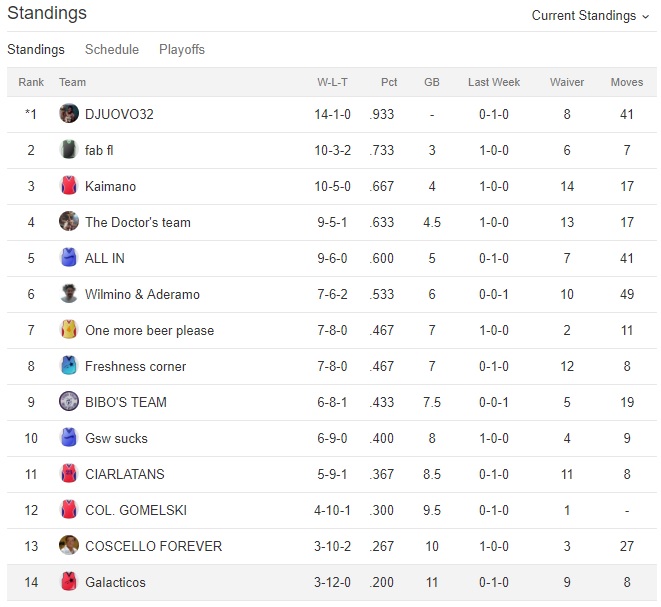Click fab fl team avatar icon
This screenshot has width=661, height=607.
click(x=69, y=150)
